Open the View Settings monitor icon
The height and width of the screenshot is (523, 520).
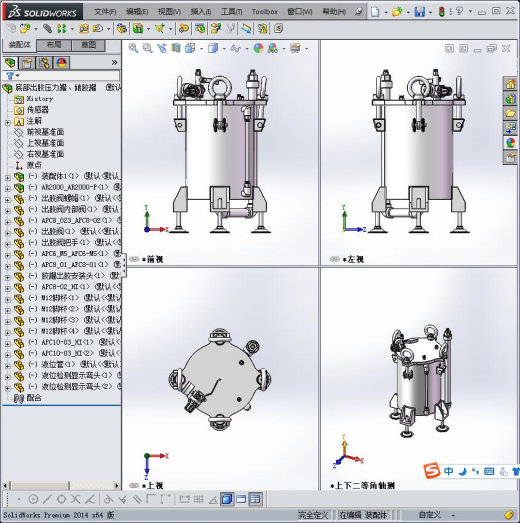point(295,48)
